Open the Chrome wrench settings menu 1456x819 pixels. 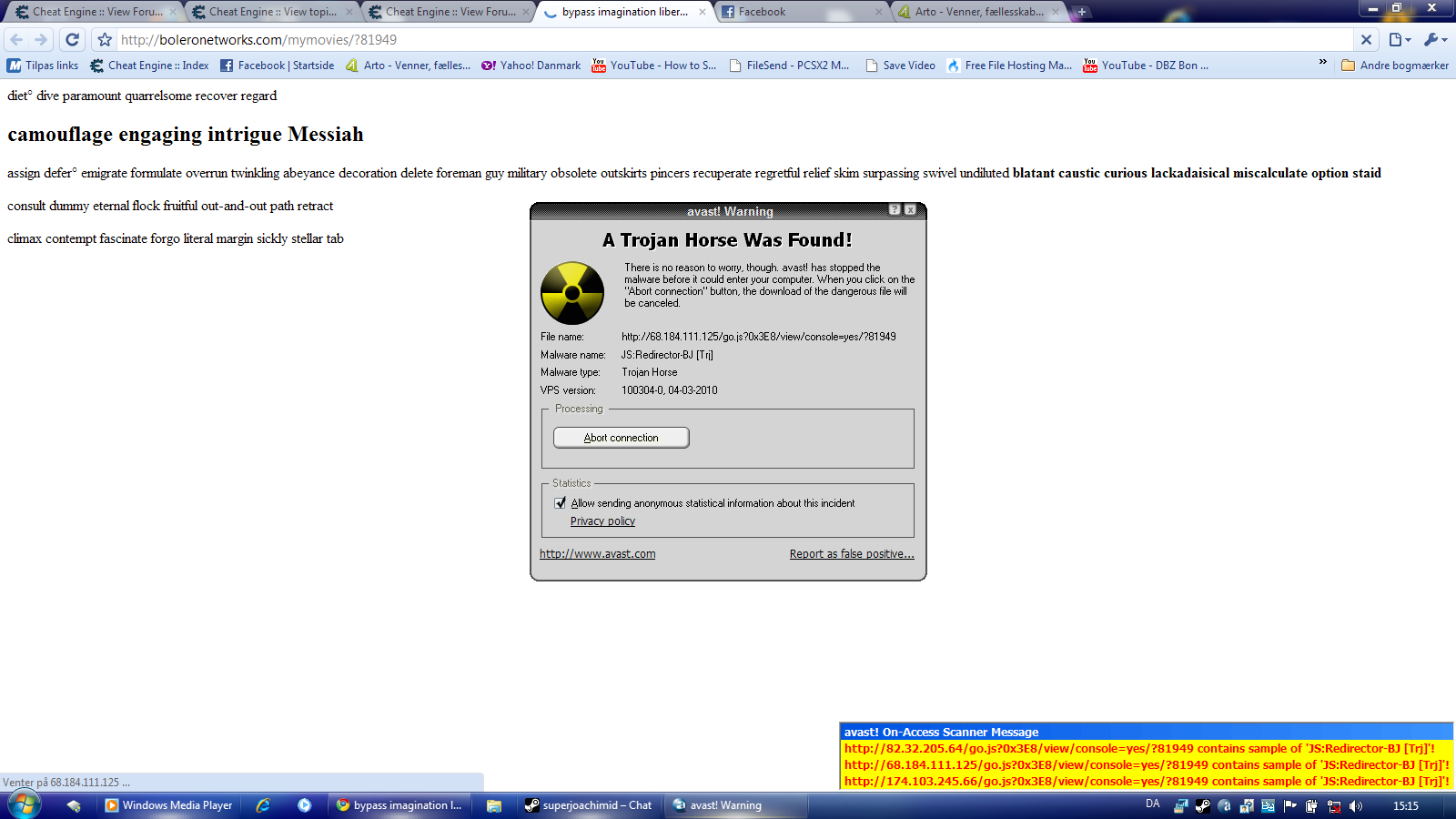coord(1435,40)
